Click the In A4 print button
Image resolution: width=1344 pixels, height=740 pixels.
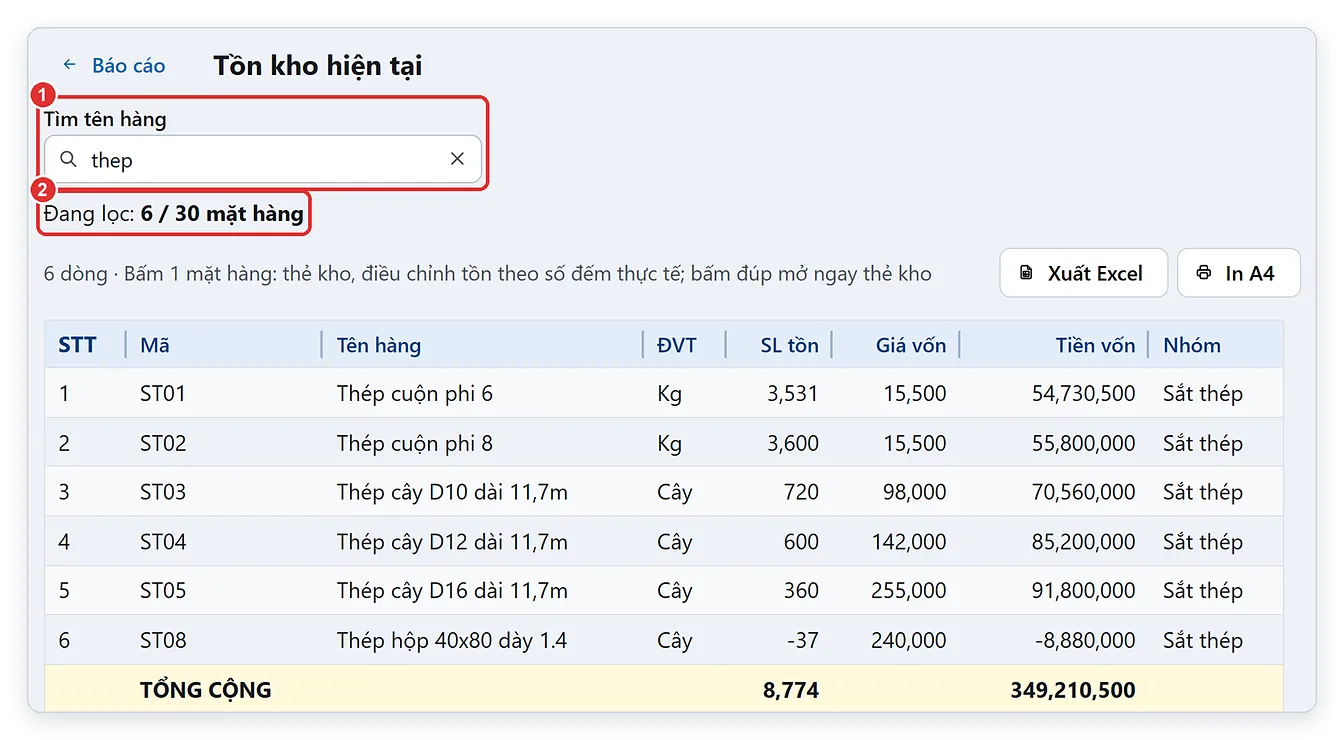[x=1238, y=273]
